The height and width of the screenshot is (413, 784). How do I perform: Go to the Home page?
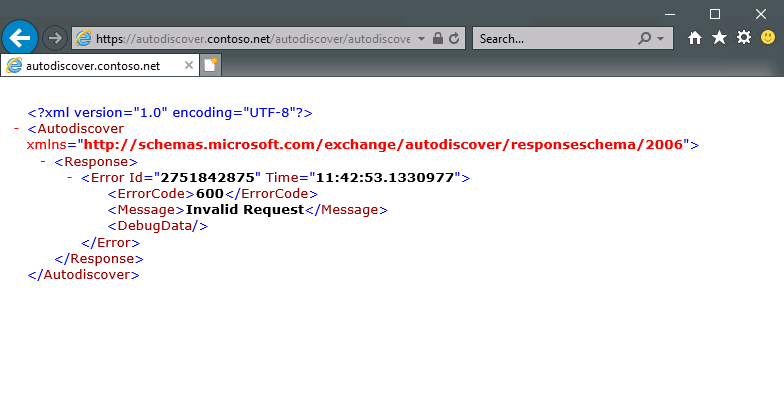pos(694,38)
